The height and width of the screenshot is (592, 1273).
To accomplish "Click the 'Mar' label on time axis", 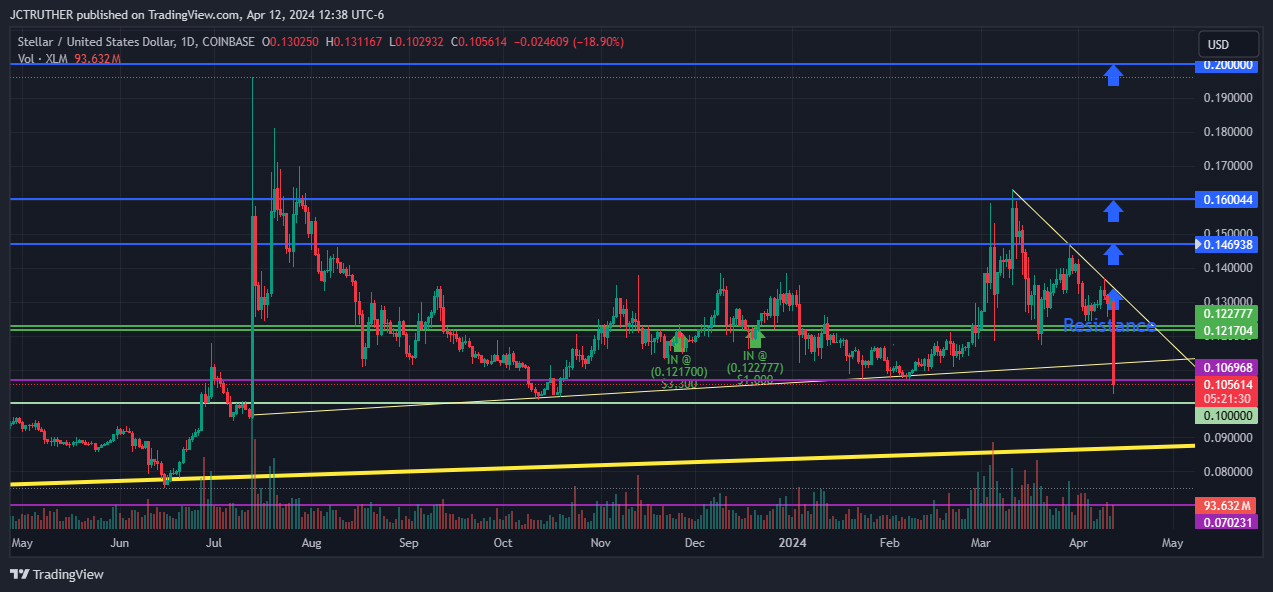I will point(981,543).
